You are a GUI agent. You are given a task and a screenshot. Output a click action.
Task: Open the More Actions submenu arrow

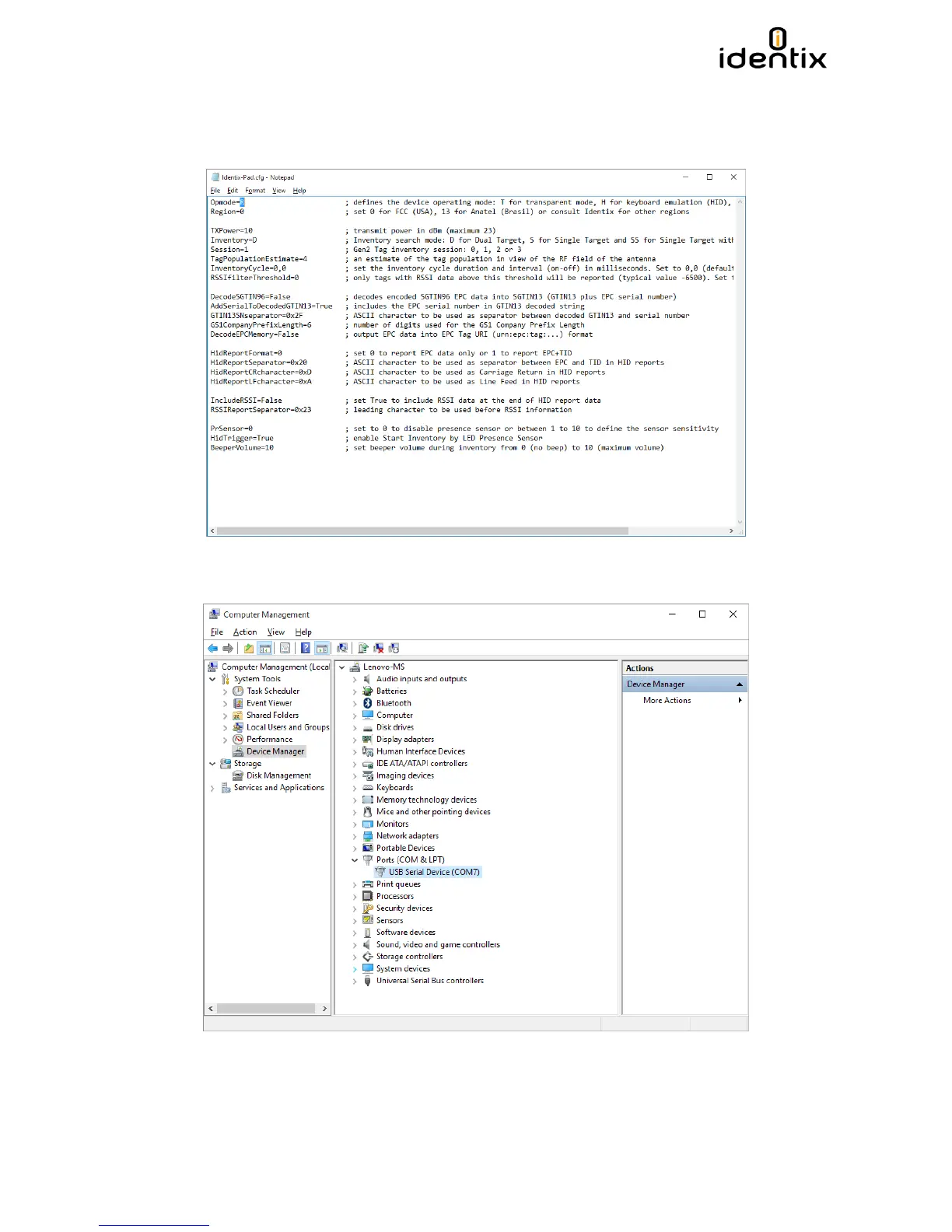click(740, 700)
